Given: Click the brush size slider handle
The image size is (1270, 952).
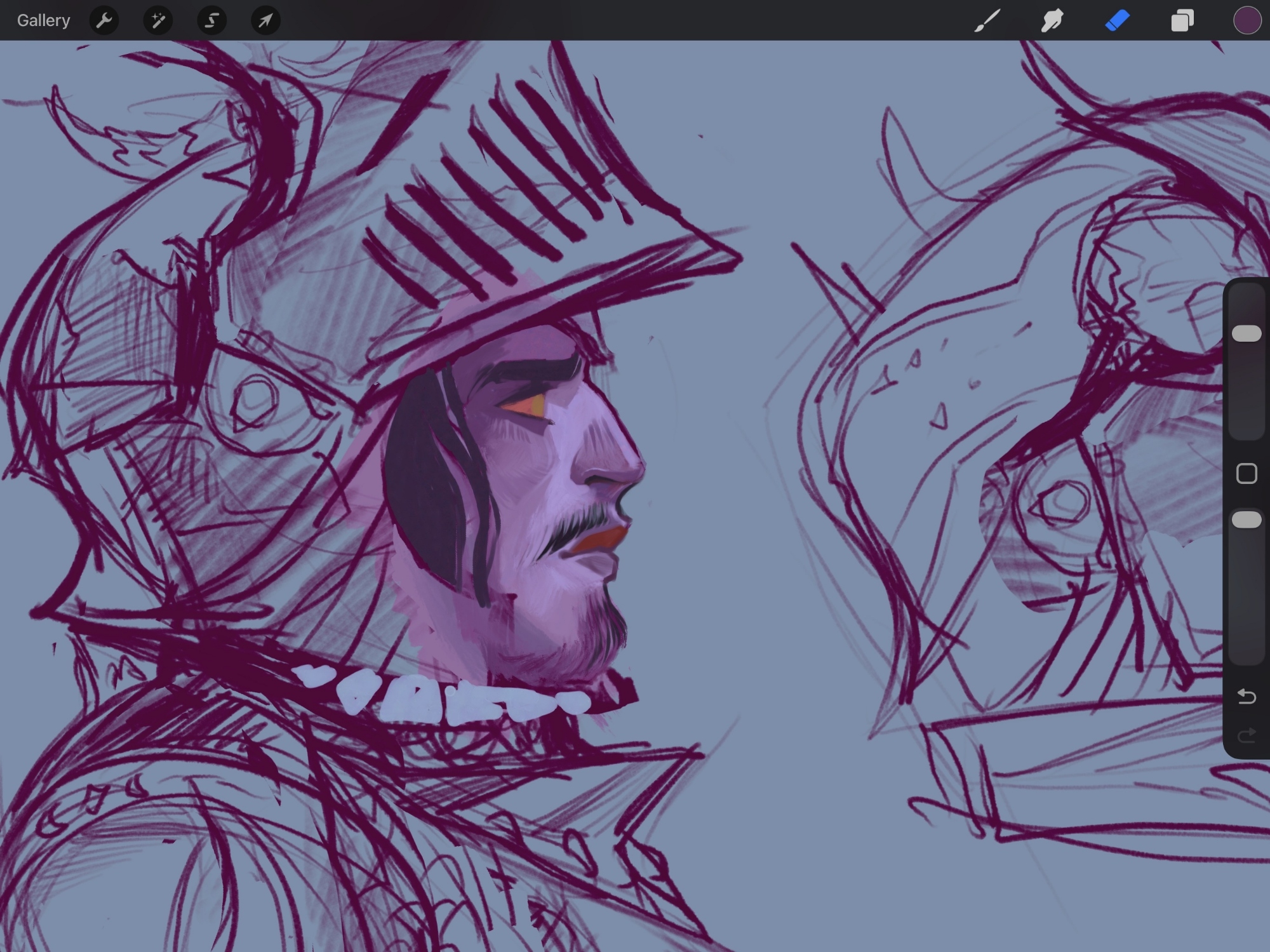Looking at the screenshot, I should 1247,334.
